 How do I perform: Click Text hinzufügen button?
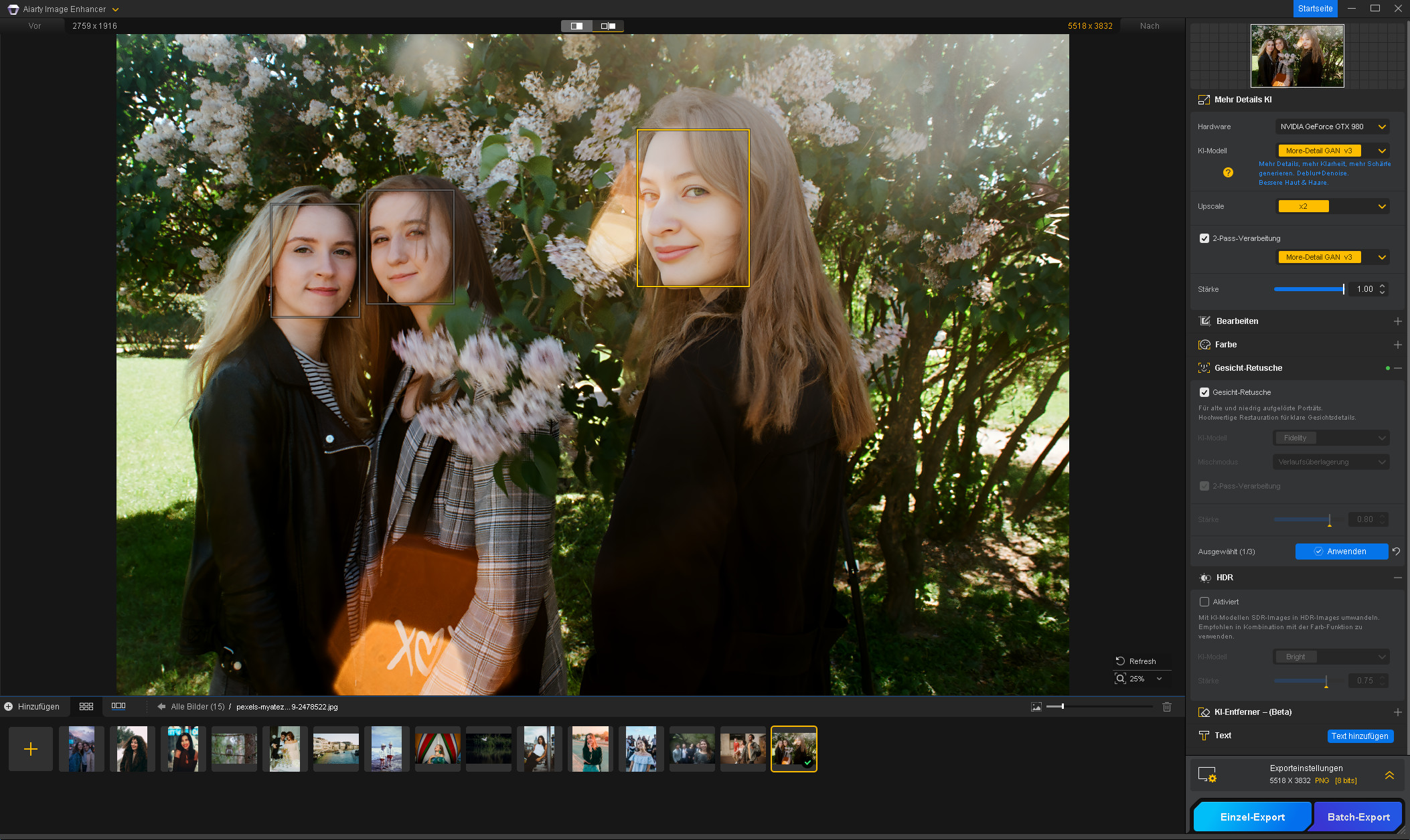pyautogui.click(x=1360, y=736)
